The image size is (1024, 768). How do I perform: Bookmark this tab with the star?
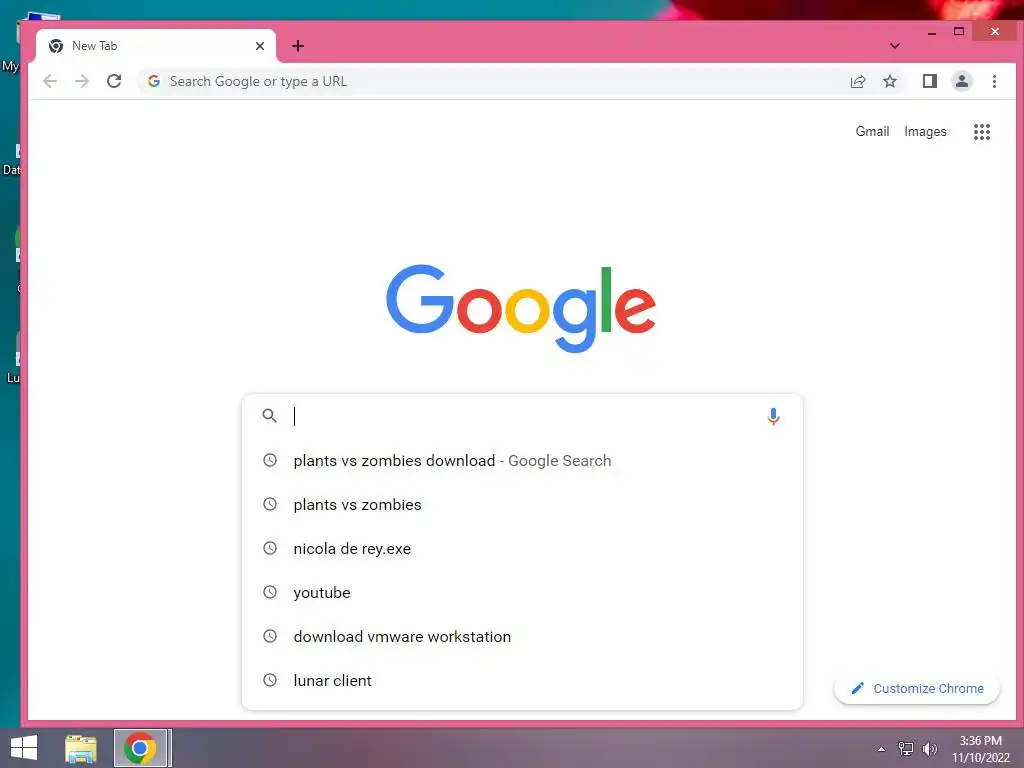889,81
